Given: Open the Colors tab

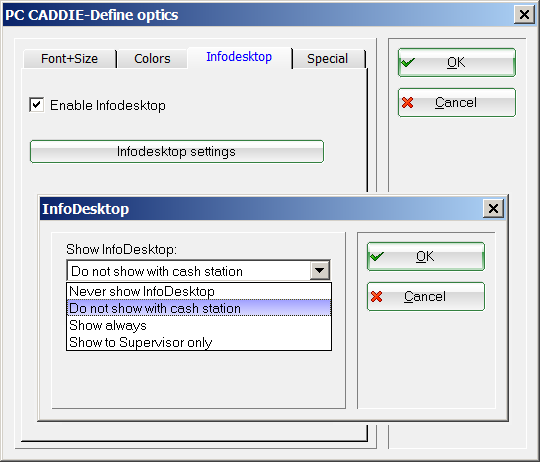Looking at the screenshot, I should click(x=152, y=59).
